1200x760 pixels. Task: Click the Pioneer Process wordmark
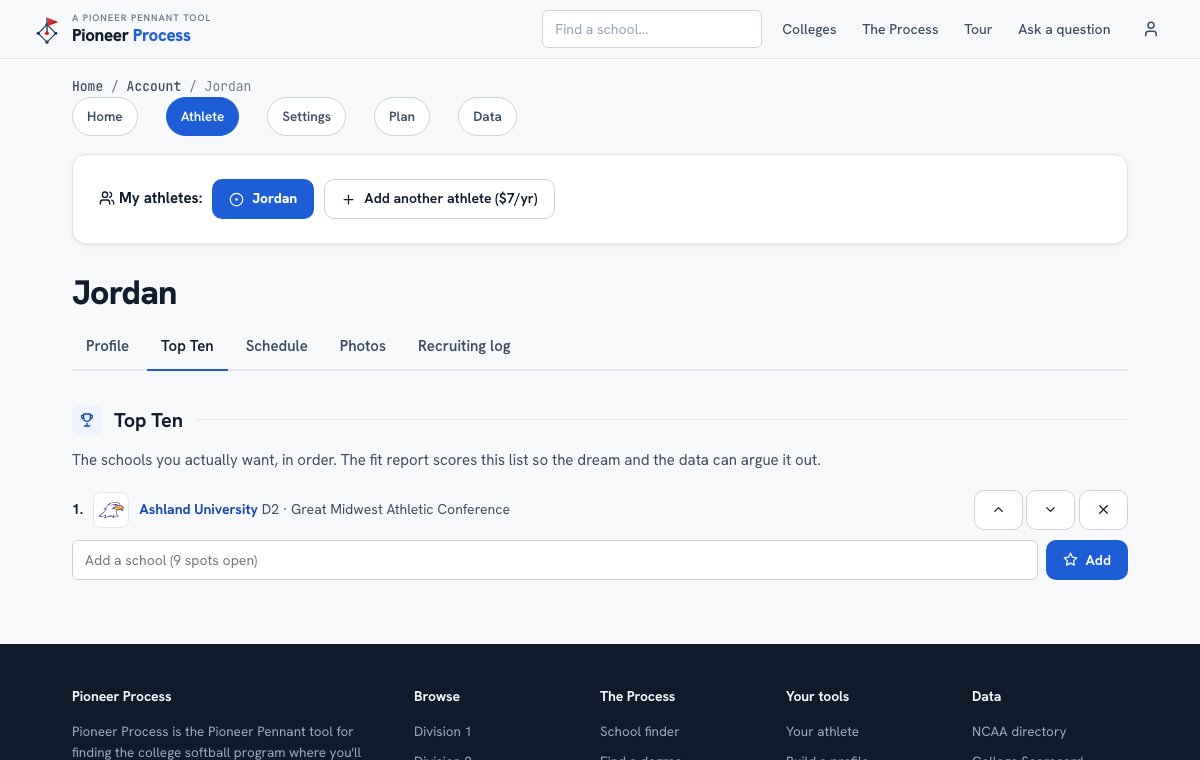coord(131,36)
